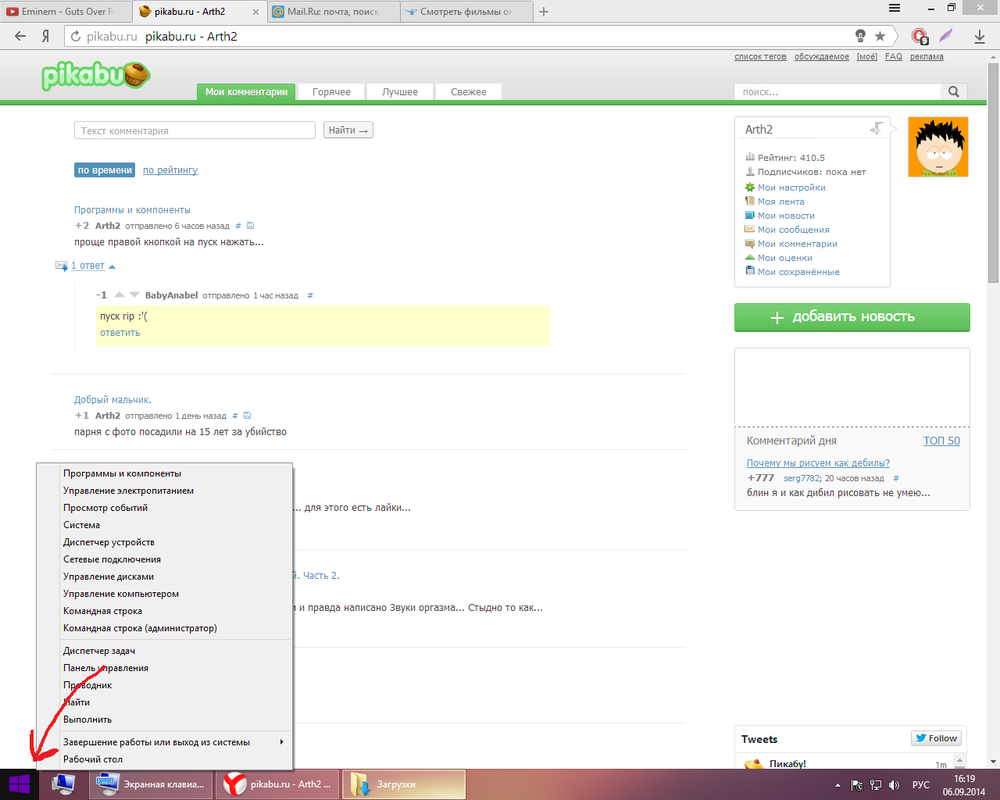Upvote BabyAnabel's comment

[x=119, y=296]
